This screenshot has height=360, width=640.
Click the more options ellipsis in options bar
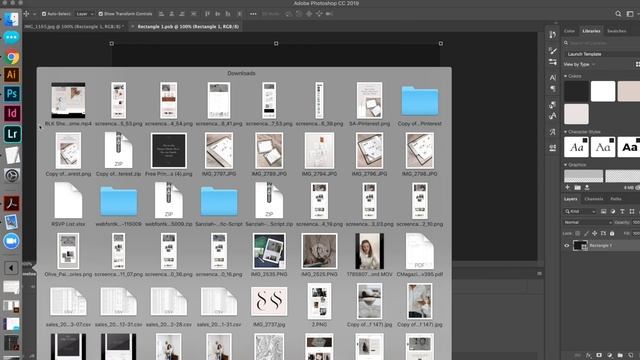(x=253, y=14)
